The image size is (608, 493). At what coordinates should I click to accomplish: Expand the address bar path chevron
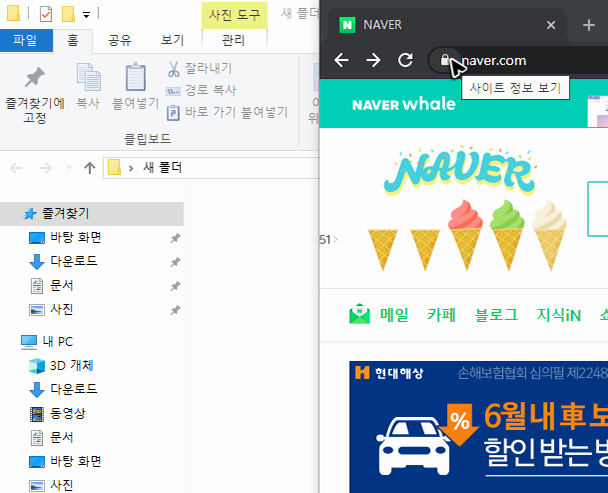click(x=131, y=168)
